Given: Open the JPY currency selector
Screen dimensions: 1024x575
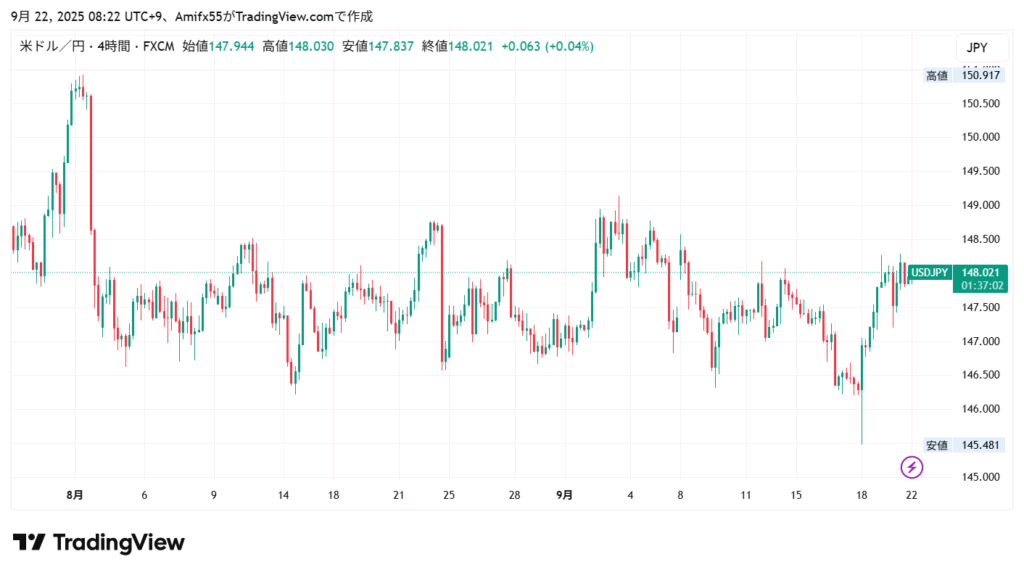Looking at the screenshot, I should pos(975,47).
